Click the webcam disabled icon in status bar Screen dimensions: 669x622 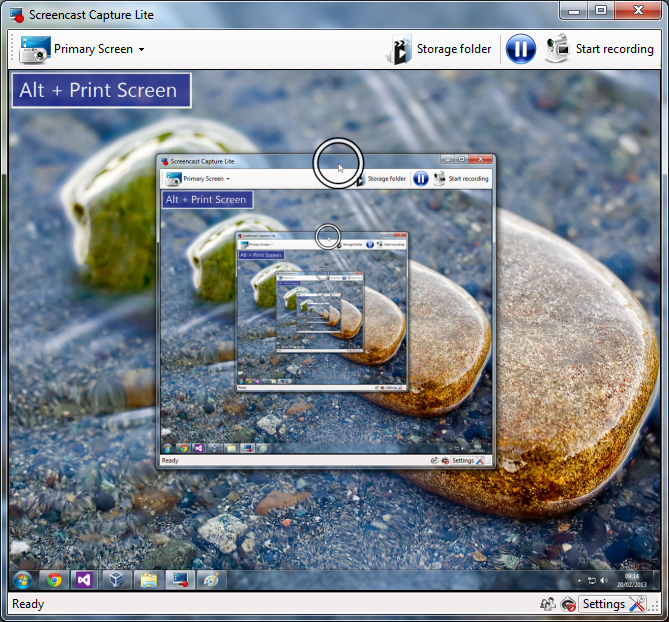[x=568, y=604]
